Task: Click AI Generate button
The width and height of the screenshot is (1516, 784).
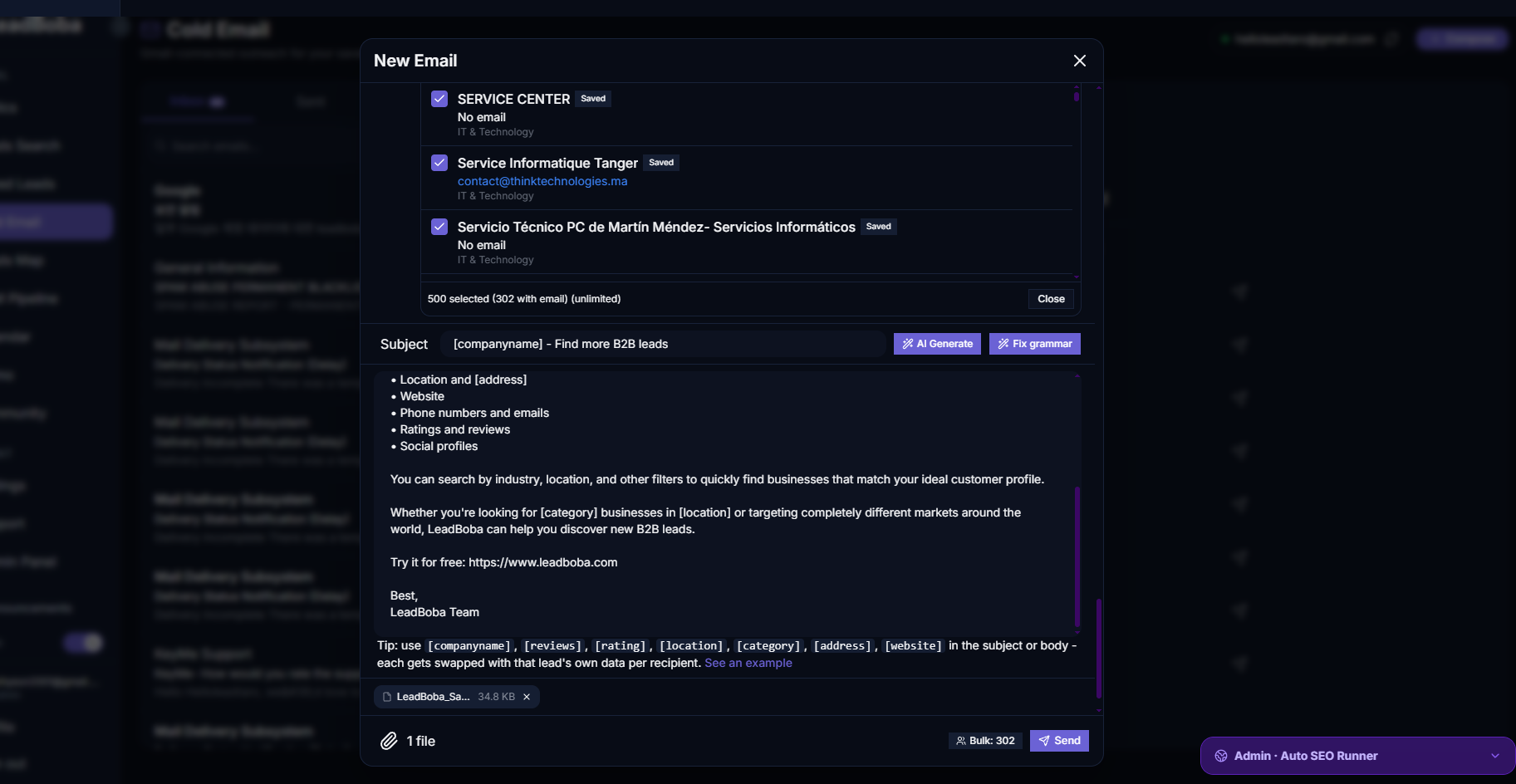Action: coord(937,344)
